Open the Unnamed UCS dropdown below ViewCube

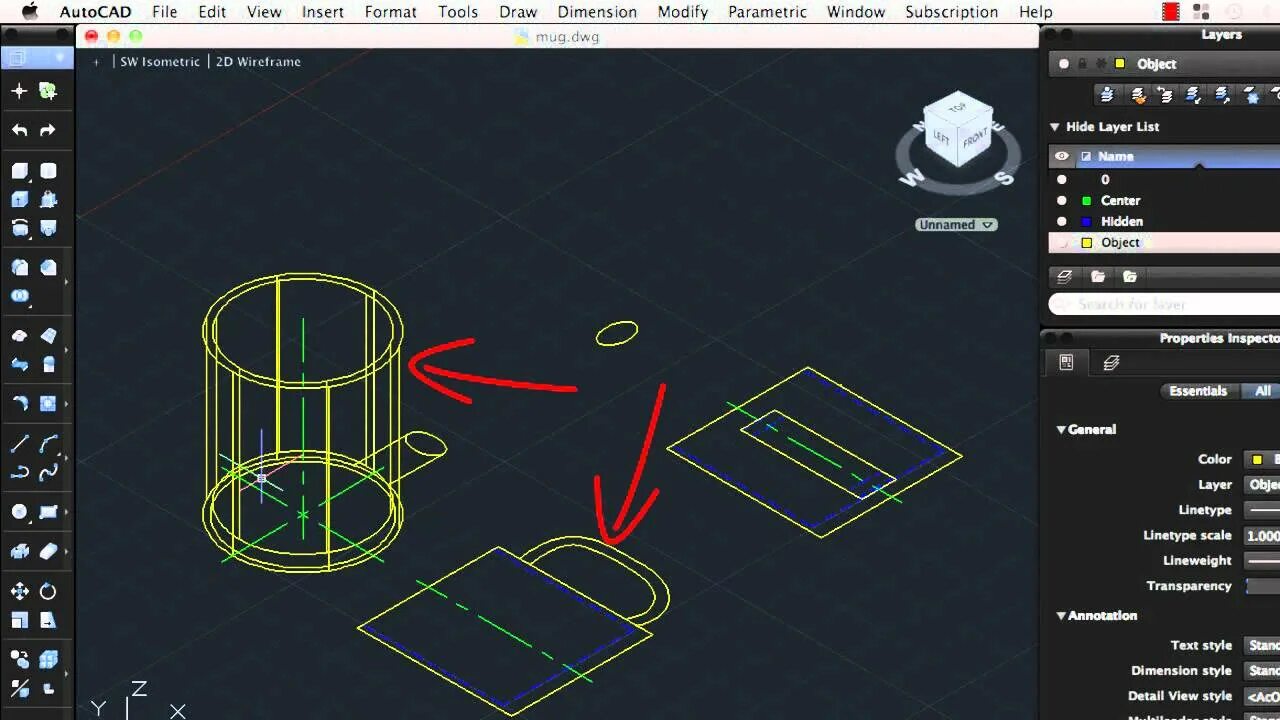click(957, 225)
